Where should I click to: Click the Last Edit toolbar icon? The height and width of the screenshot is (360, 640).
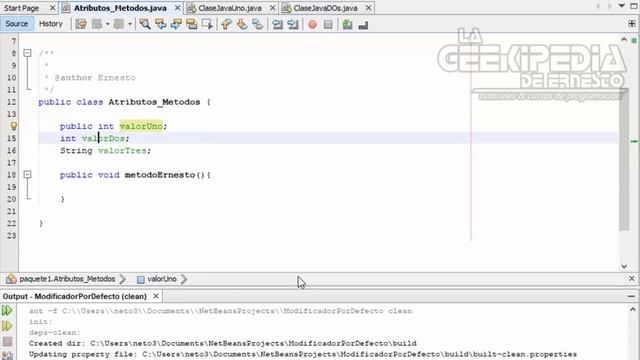click(x=81, y=24)
